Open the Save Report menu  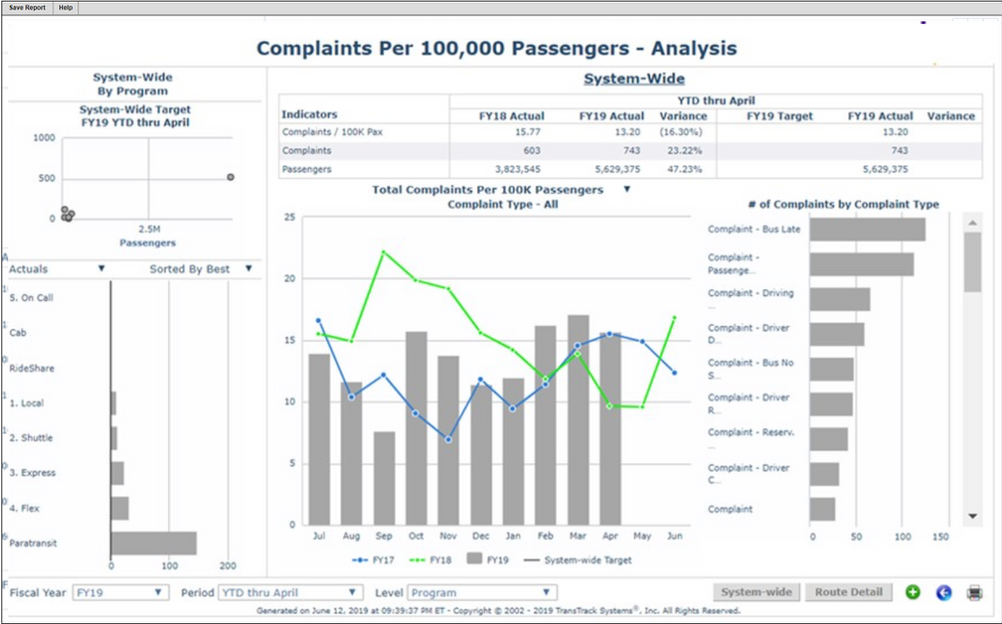point(27,8)
